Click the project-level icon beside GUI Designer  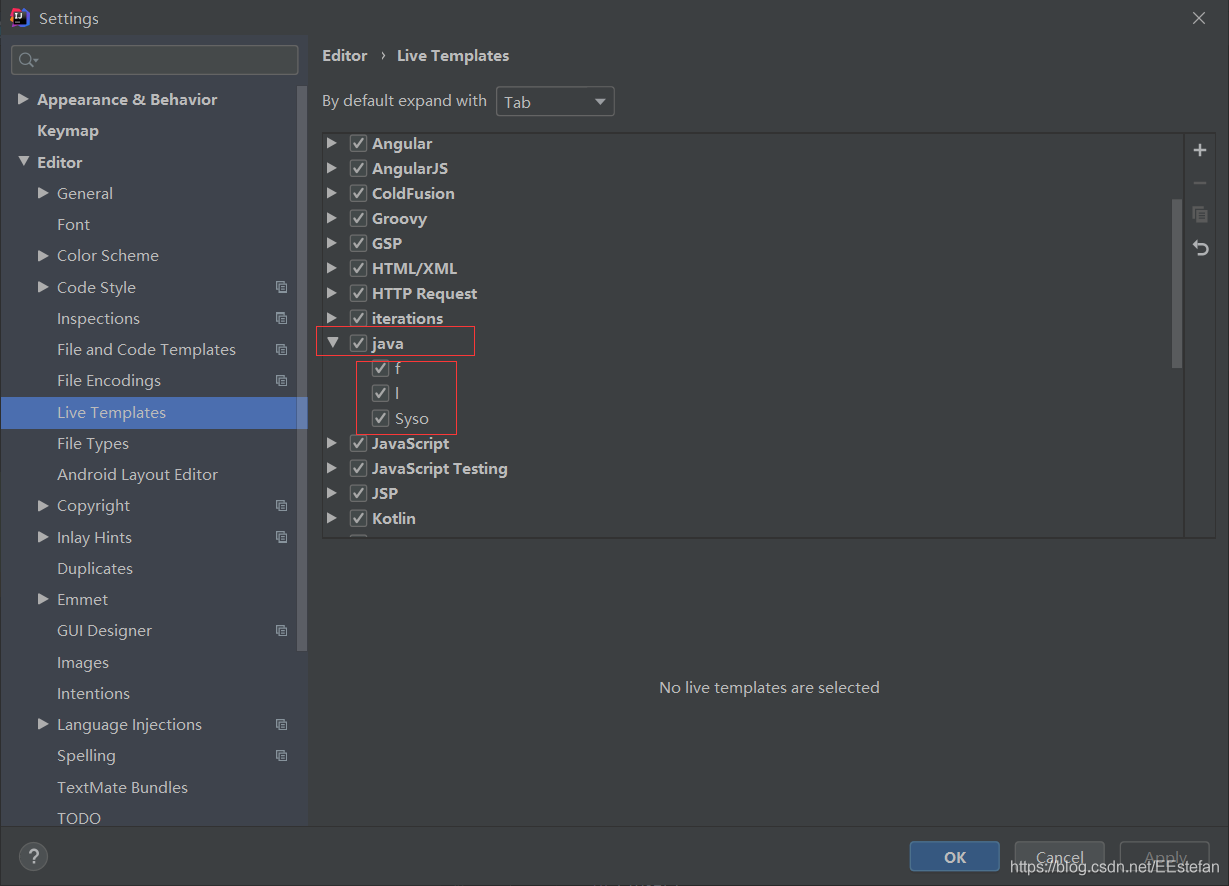282,630
